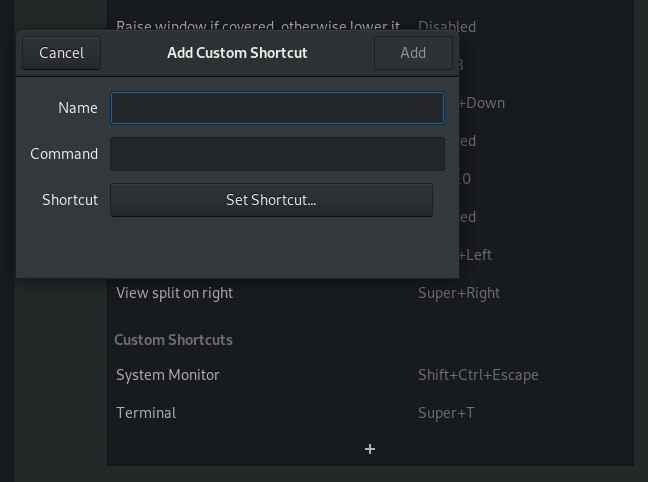Click the Shortcut label in dialog
This screenshot has height=482, width=648.
click(70, 200)
